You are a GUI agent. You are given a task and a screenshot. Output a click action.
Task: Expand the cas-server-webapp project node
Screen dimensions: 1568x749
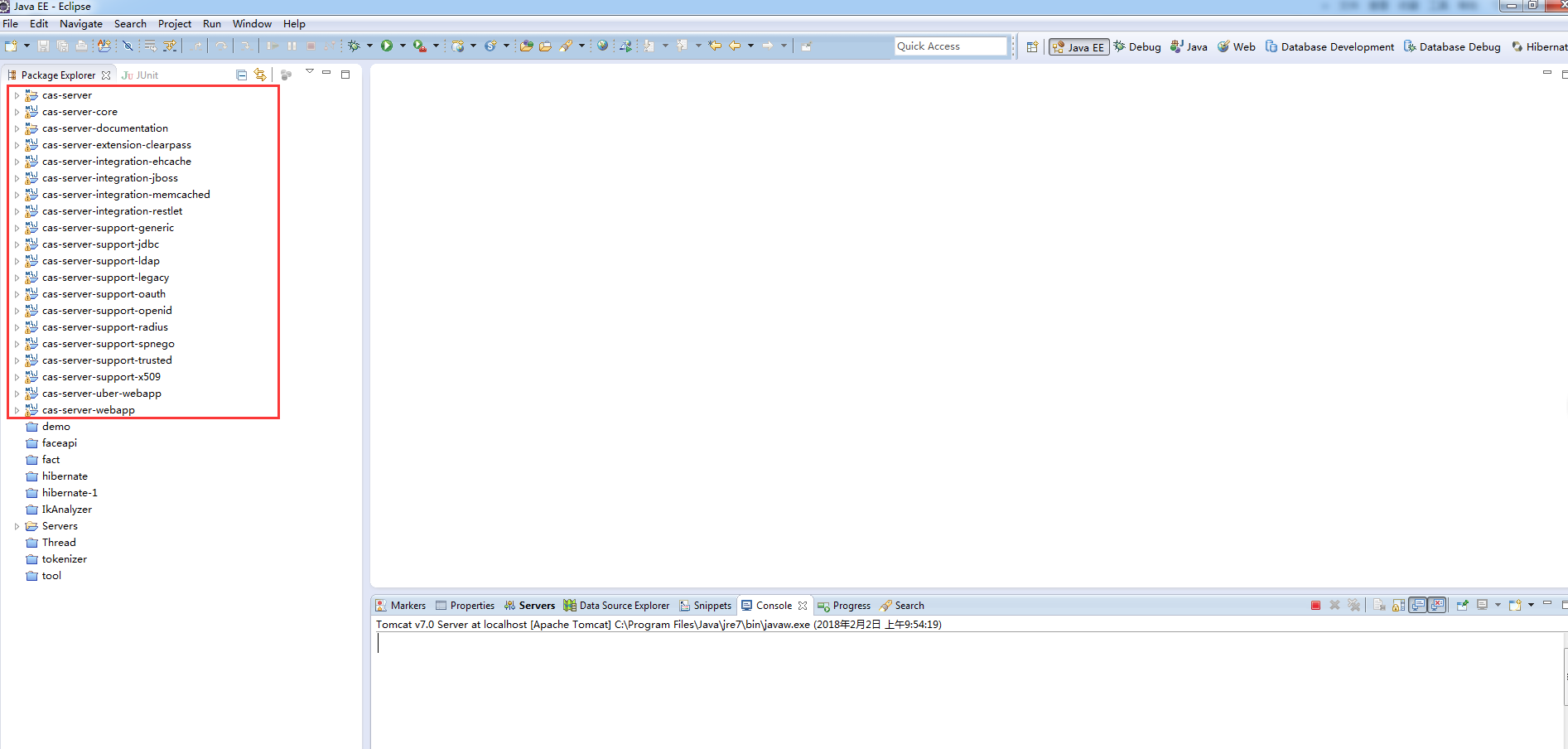click(17, 410)
